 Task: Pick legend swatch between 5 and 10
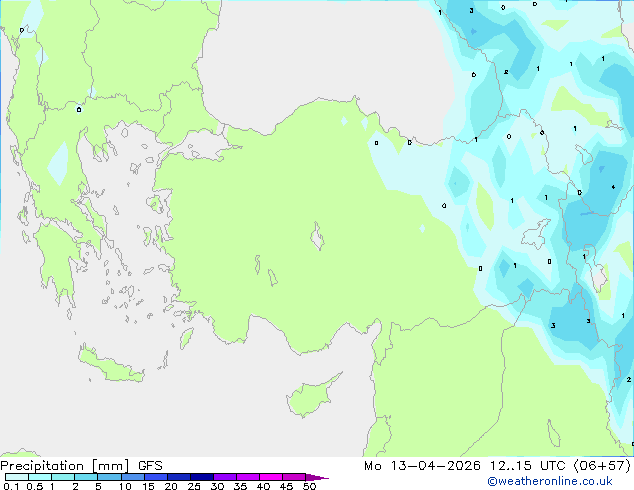tap(109, 477)
